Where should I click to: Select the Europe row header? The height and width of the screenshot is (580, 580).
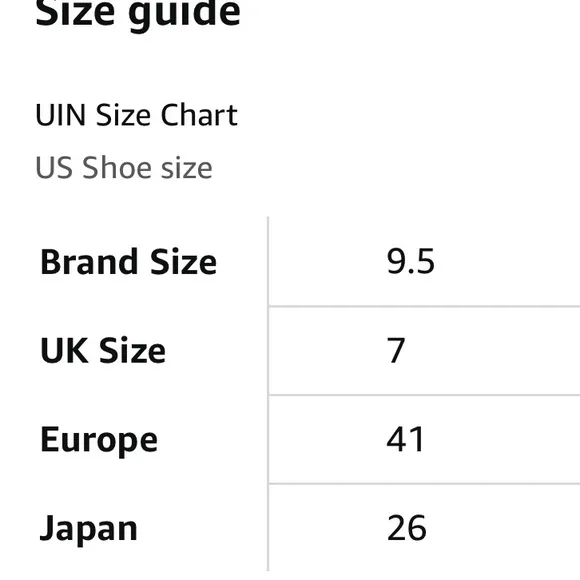(99, 440)
